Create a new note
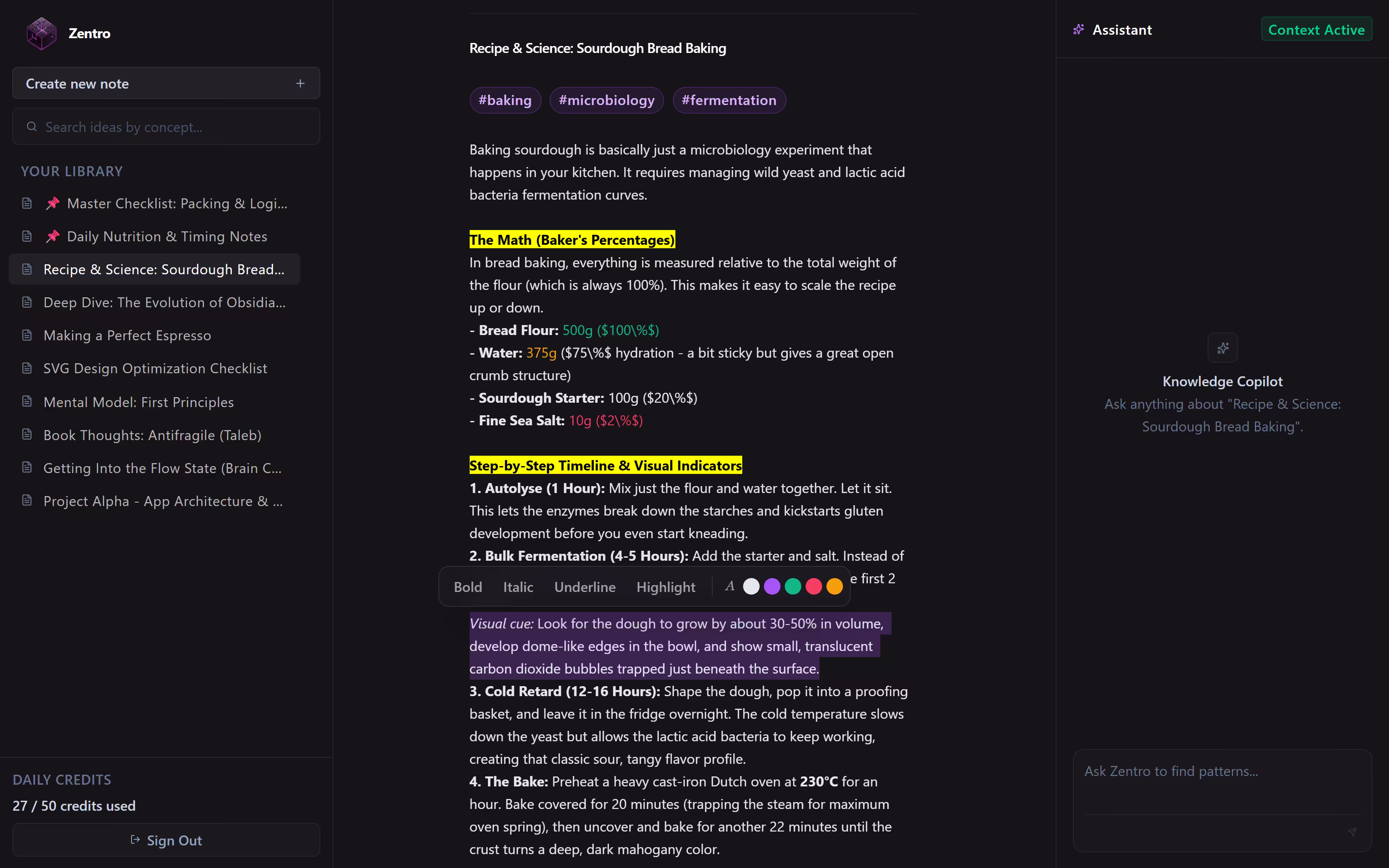The image size is (1389, 868). (166, 83)
